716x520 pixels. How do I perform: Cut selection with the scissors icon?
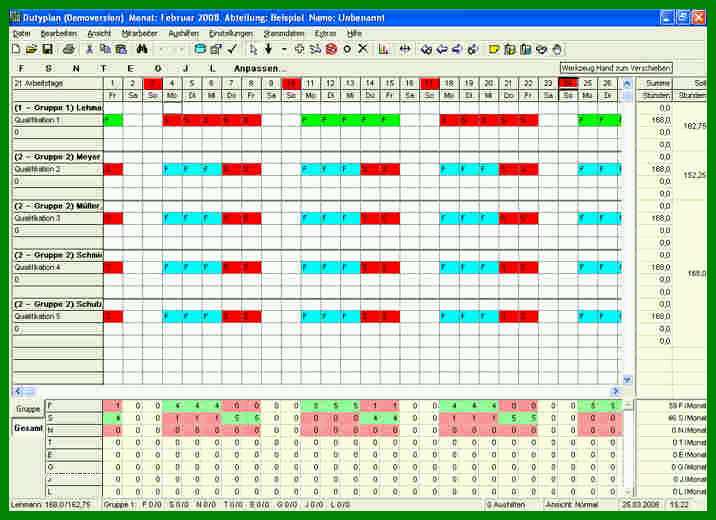[x=90, y=49]
